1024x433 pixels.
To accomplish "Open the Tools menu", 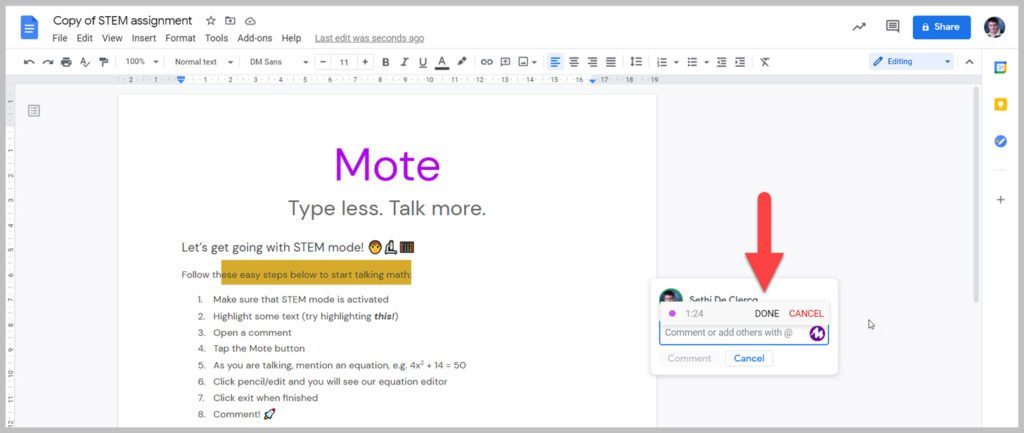I will (x=216, y=38).
